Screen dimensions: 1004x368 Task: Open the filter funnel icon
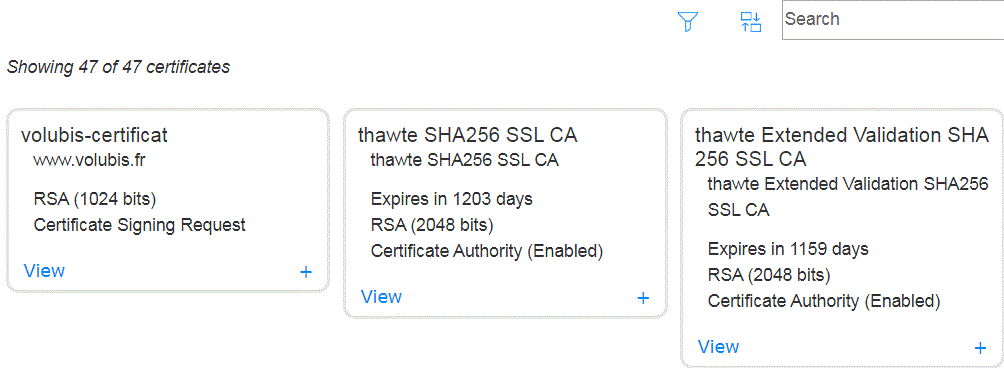(688, 22)
